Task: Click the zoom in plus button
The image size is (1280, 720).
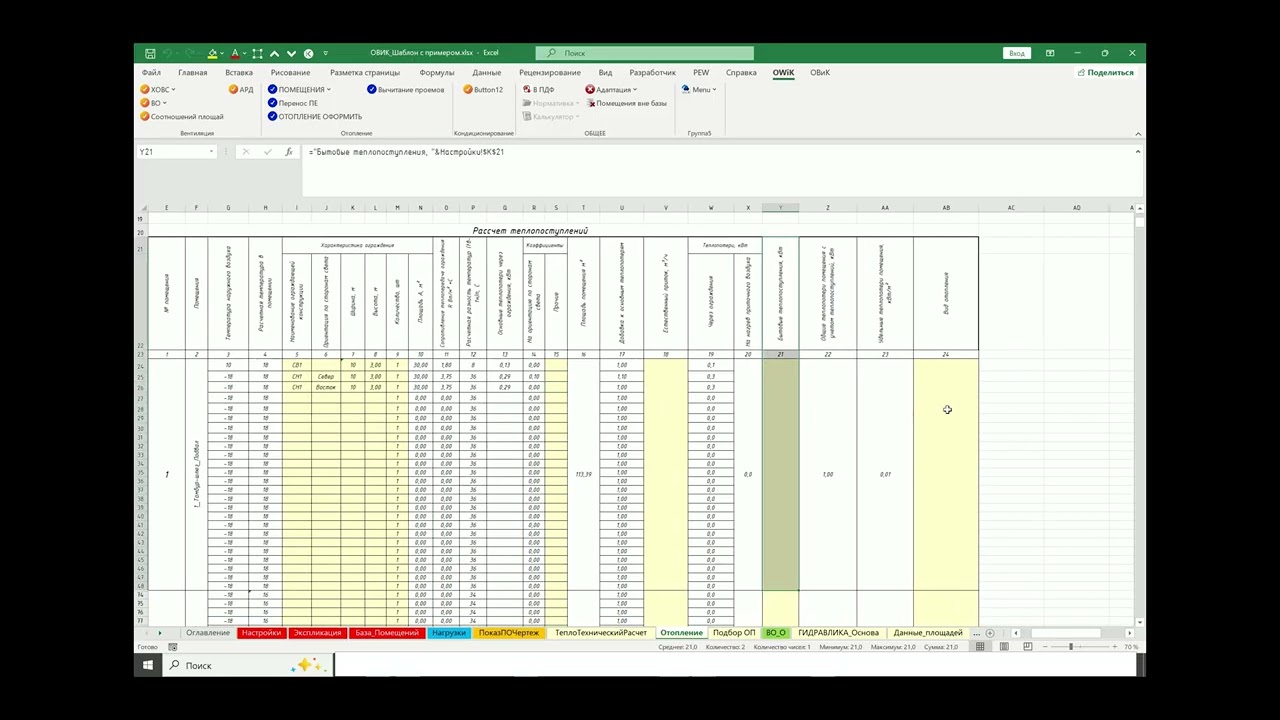Action: click(1115, 647)
